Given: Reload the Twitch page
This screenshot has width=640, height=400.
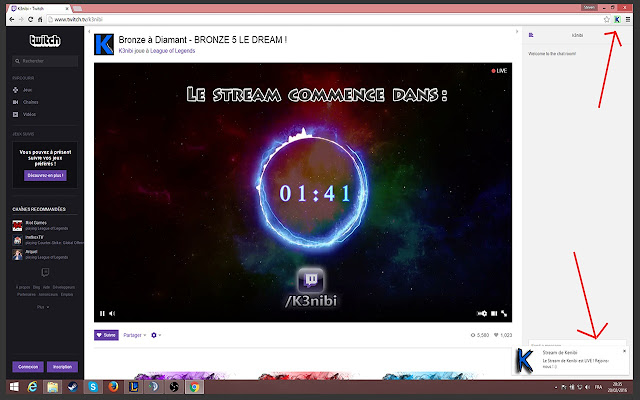Looking at the screenshot, I should [30, 19].
